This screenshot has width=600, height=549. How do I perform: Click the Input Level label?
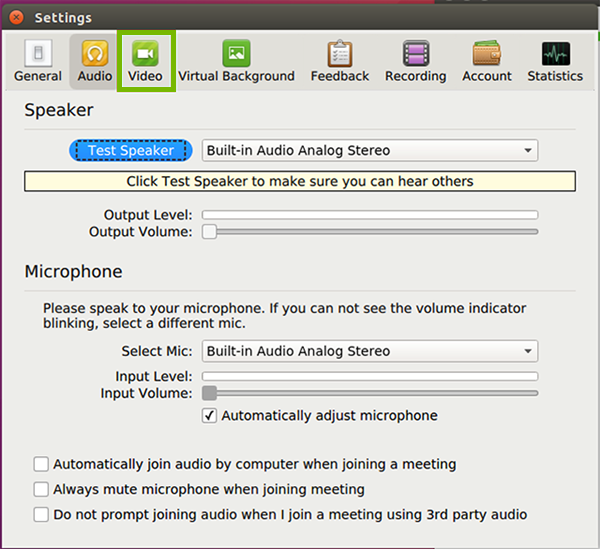(154, 376)
